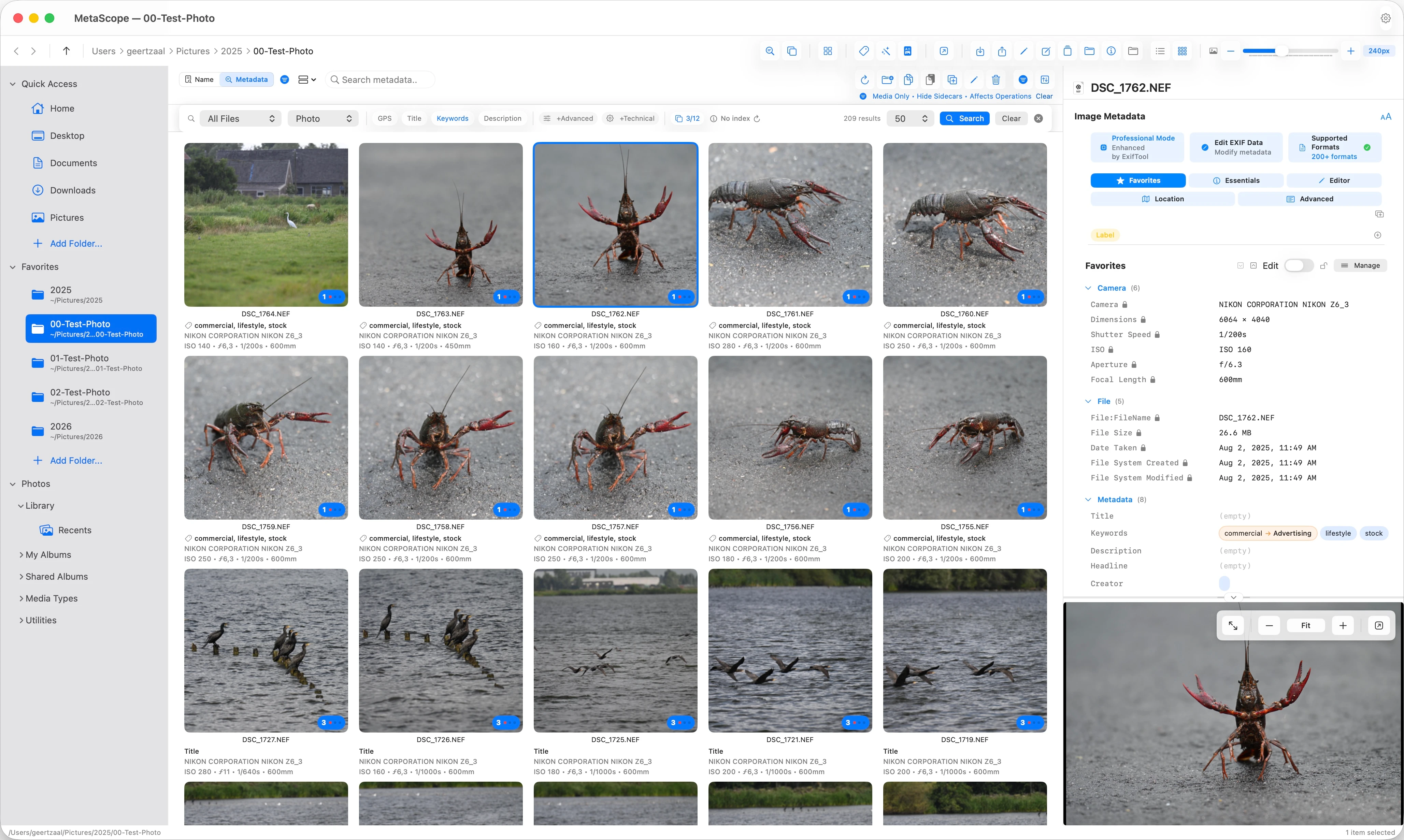Select the DSC_1764.NEF thumbnail
This screenshot has width=1404, height=840.
pos(266,225)
